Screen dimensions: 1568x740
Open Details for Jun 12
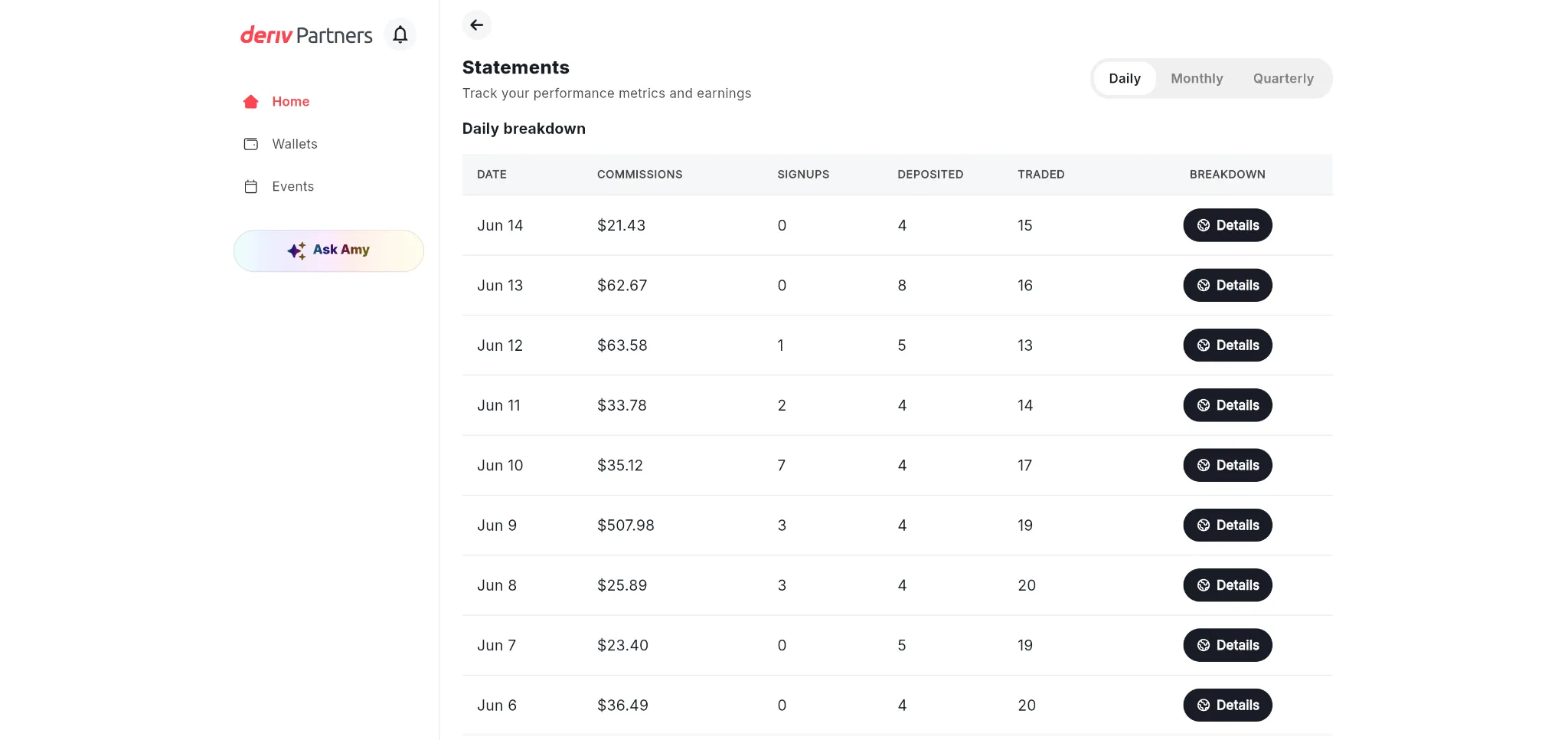click(x=1227, y=345)
